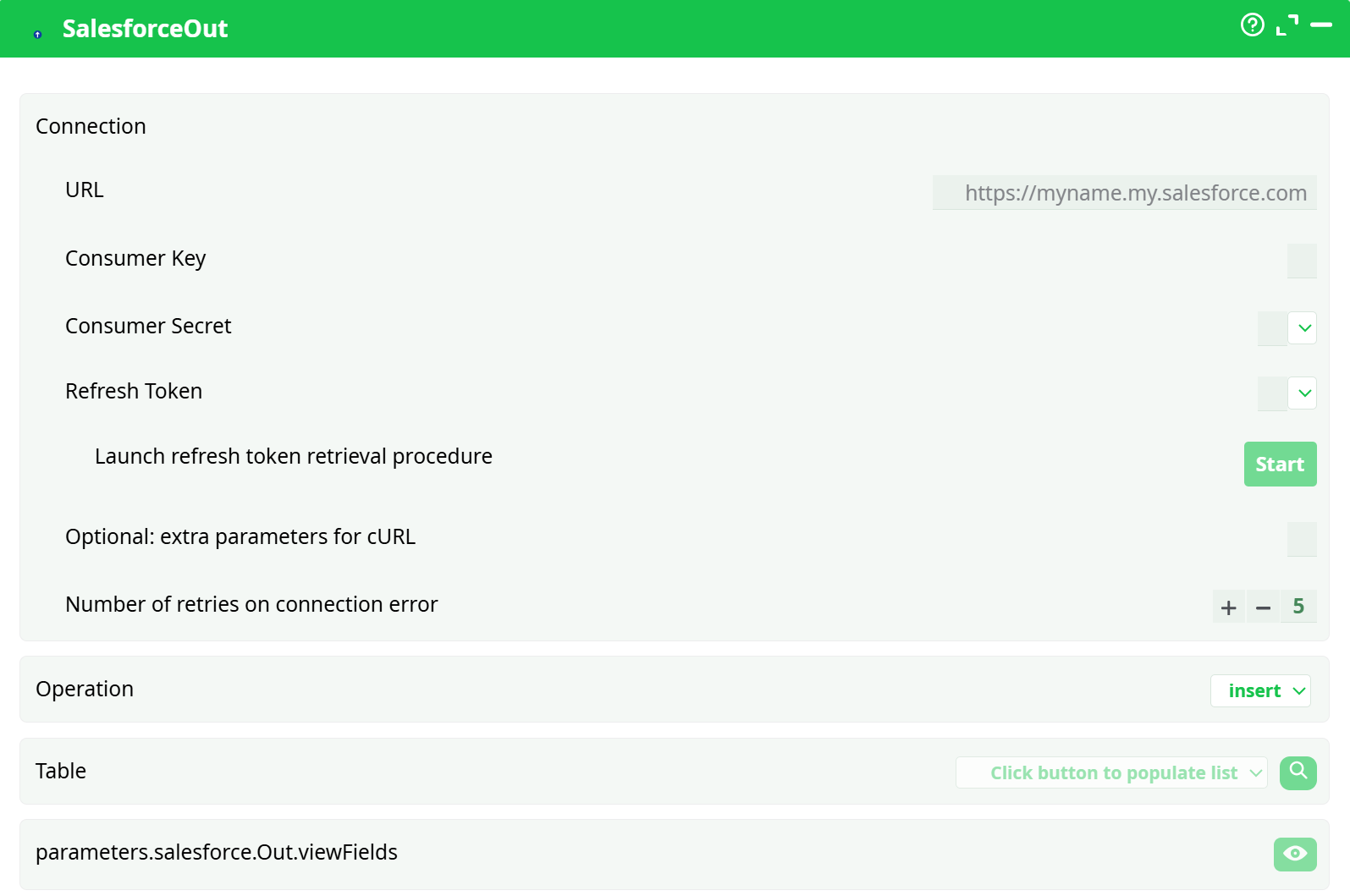Click the extra cURL parameters field
1350x896 pixels.
click(1302, 540)
